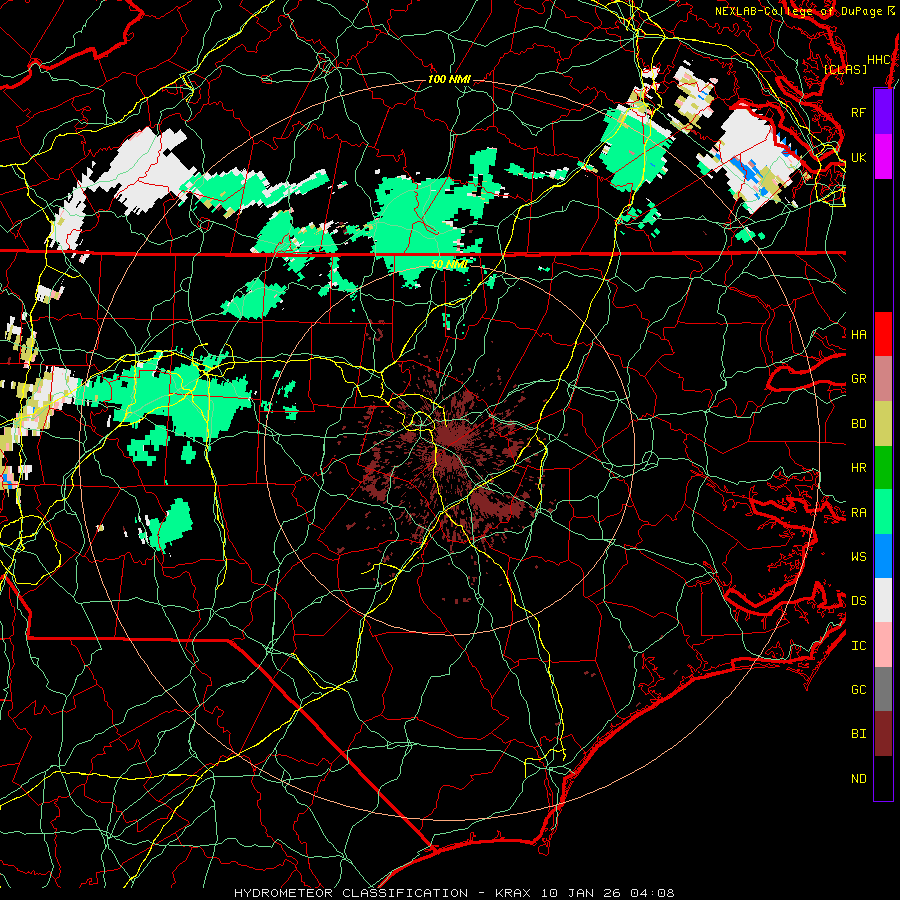Click the HHC product code label
Screen dimensions: 900x900
pos(879,60)
